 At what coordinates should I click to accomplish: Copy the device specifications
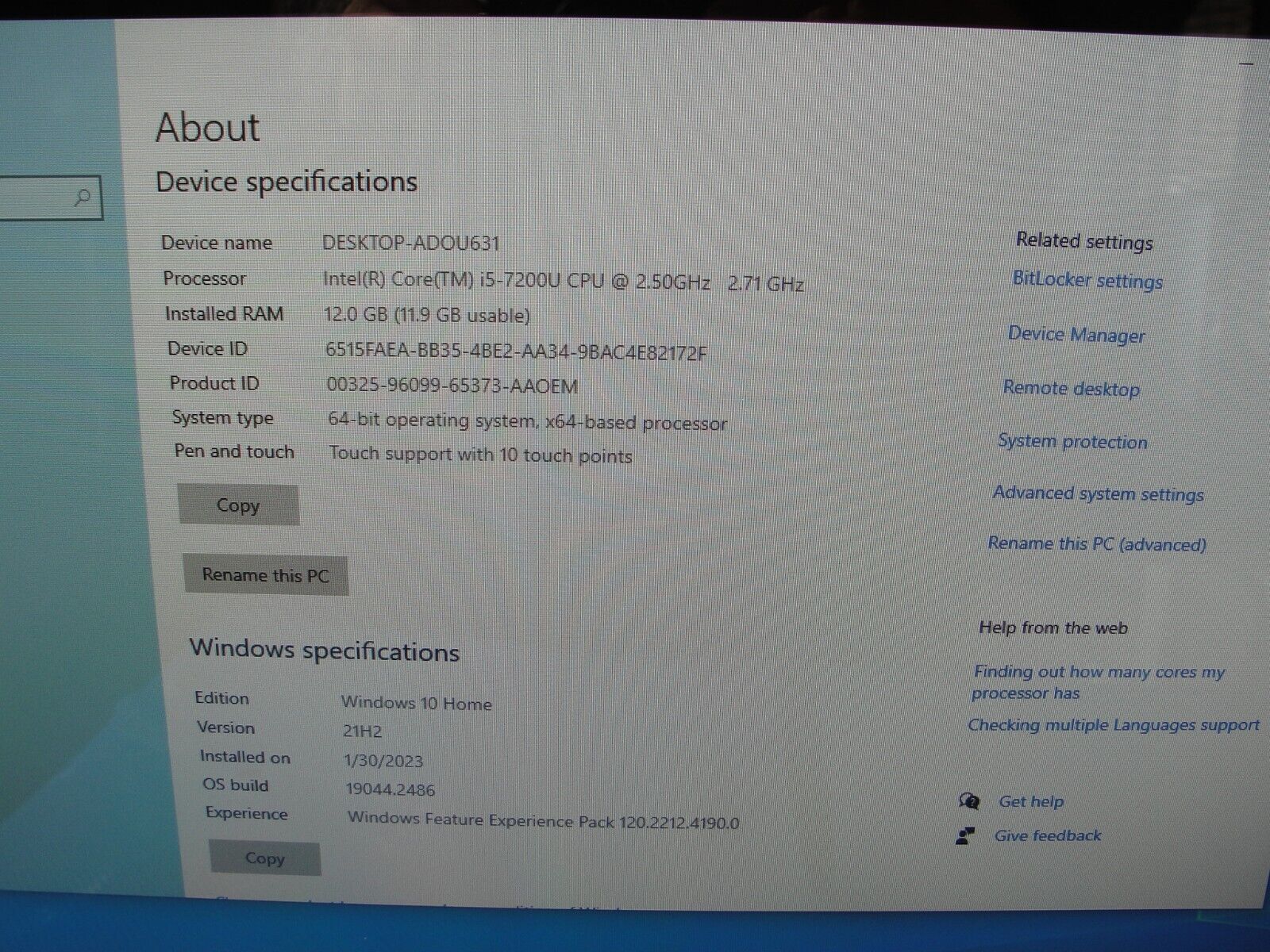coord(238,505)
